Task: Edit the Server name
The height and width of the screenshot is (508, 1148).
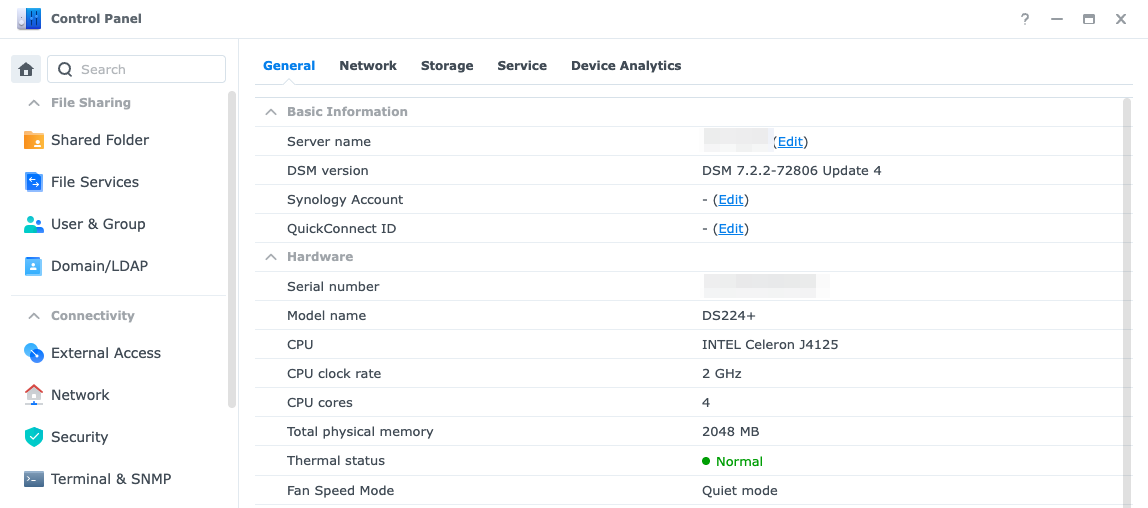Action: [x=790, y=141]
